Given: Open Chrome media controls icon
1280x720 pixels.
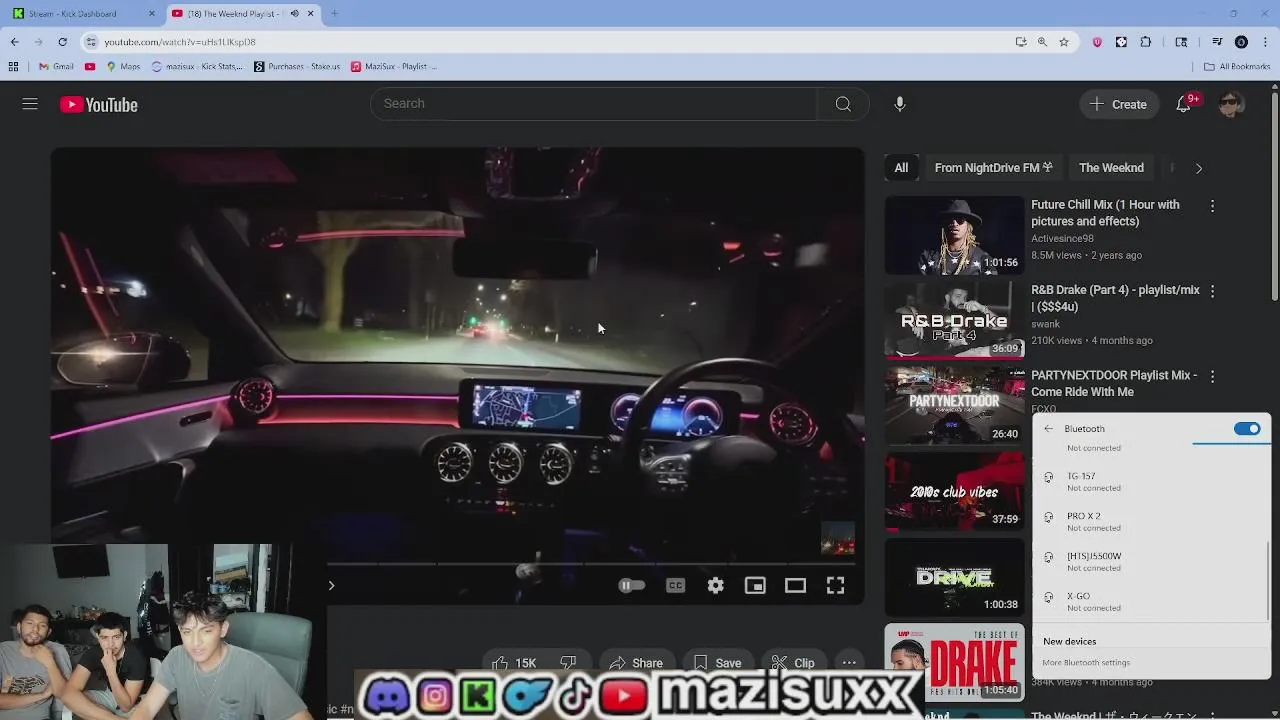Looking at the screenshot, I should click(1217, 42).
